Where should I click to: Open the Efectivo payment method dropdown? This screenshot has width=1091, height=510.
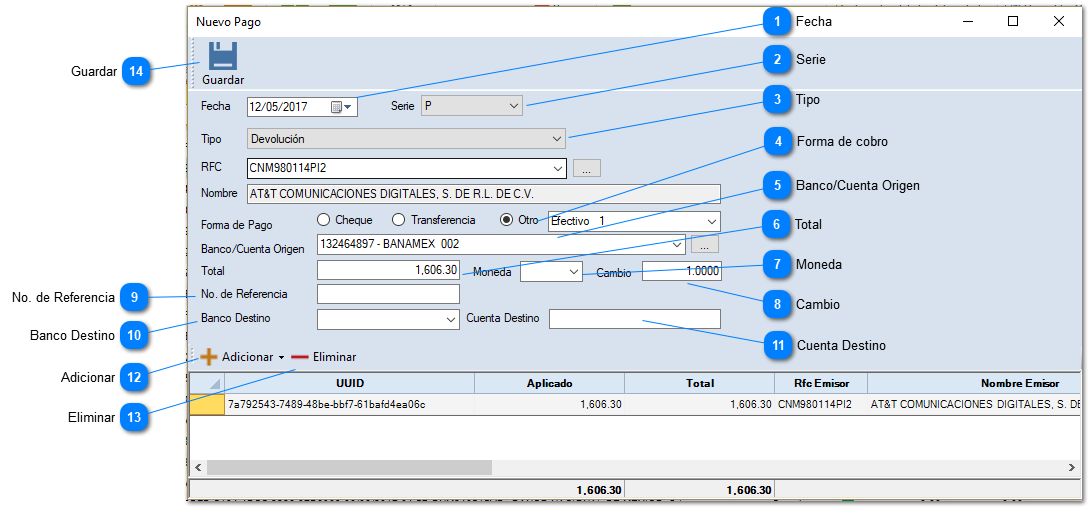pos(711,220)
